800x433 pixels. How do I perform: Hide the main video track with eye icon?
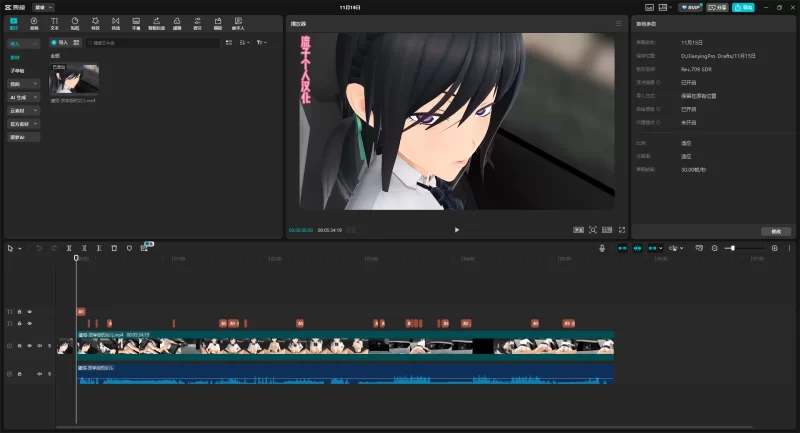pos(29,346)
